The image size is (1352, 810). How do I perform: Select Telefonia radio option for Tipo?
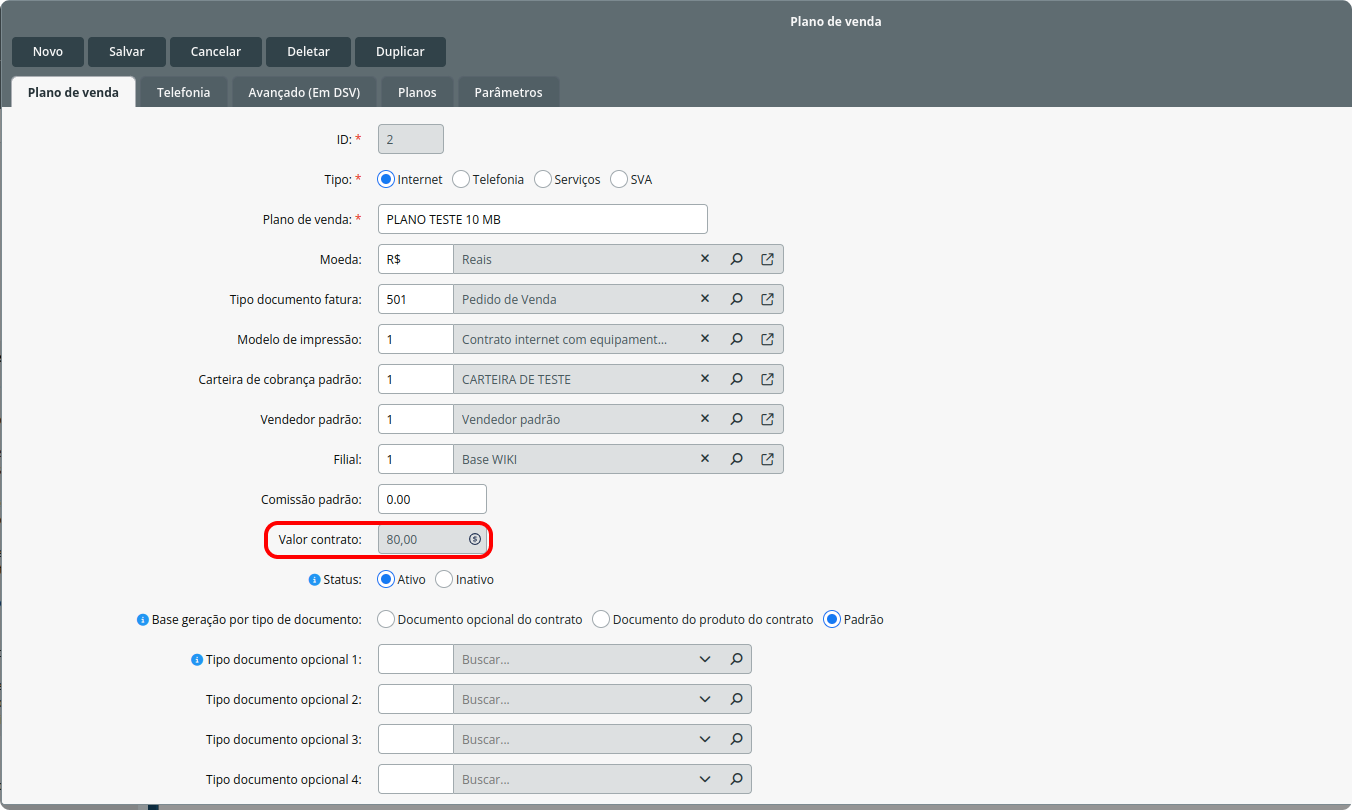461,179
